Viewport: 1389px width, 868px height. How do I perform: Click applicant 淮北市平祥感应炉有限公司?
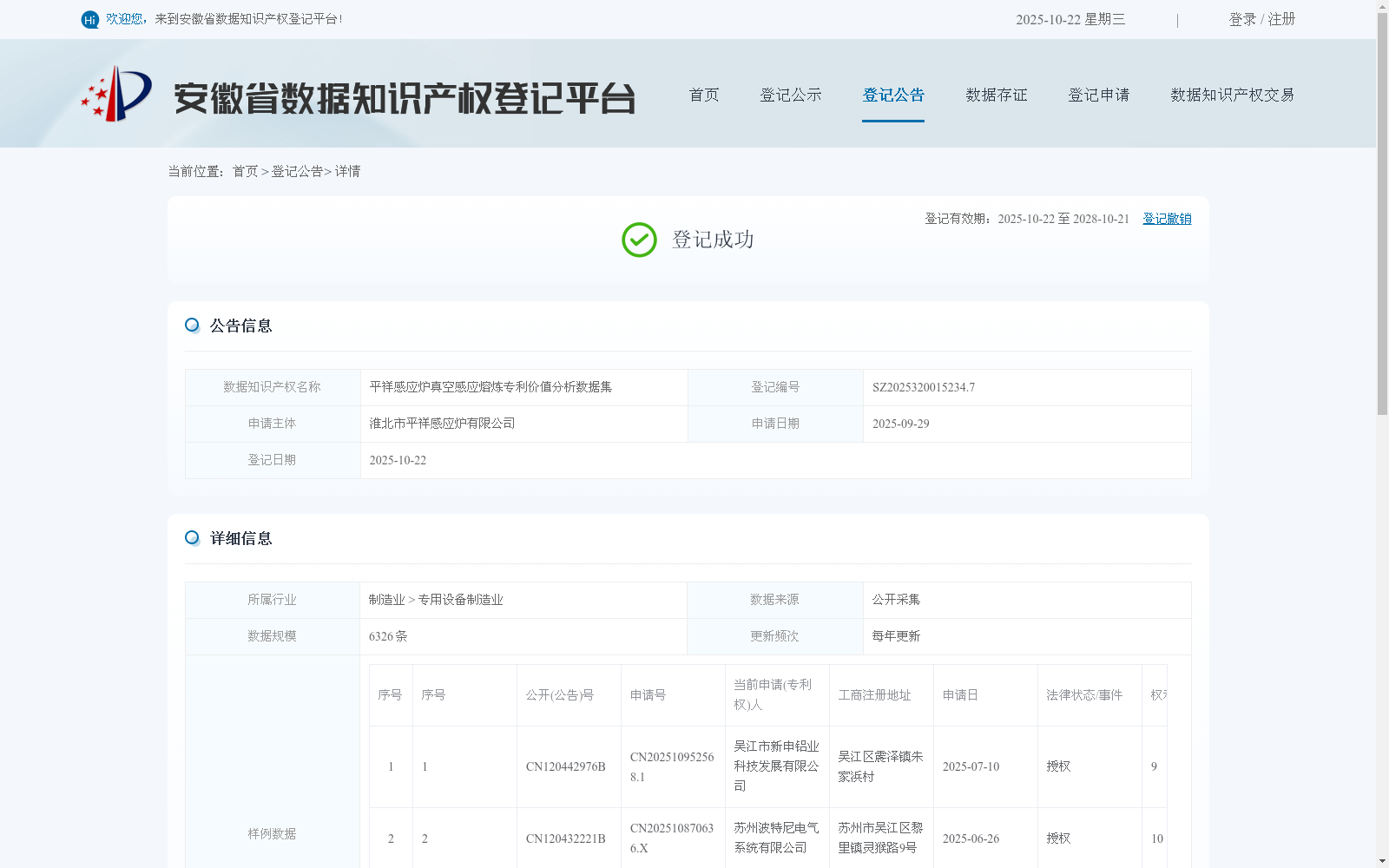[x=442, y=424]
